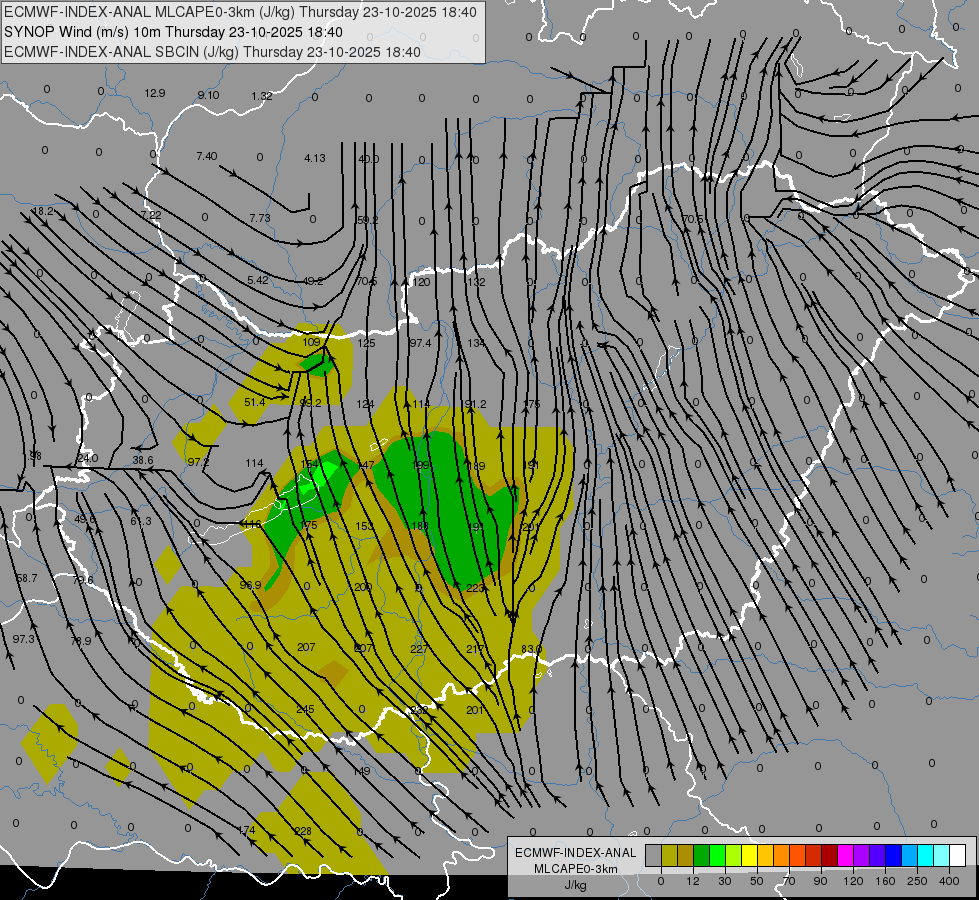Click the map value 96.9

250,585
